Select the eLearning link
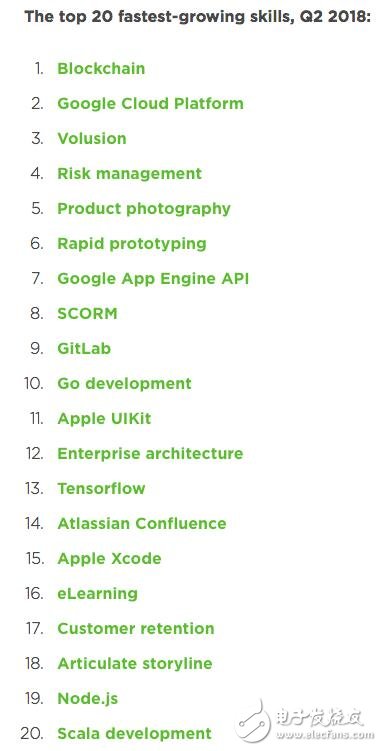This screenshot has width=382, height=751. [x=98, y=593]
